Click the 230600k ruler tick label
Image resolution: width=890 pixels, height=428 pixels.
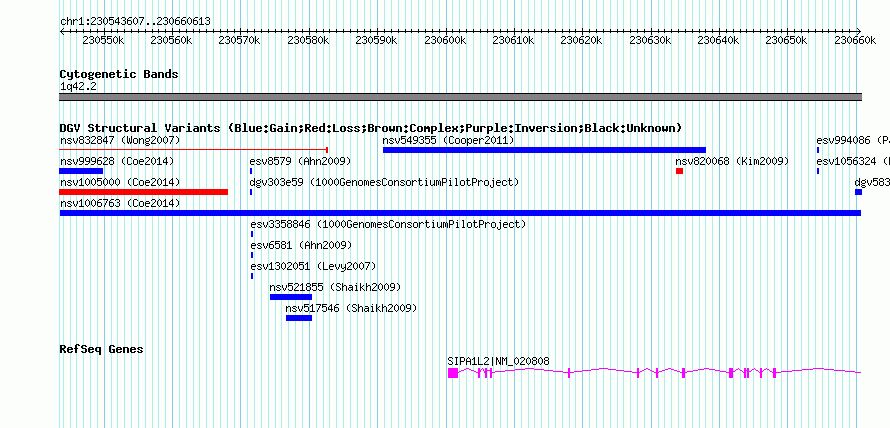(x=445, y=40)
